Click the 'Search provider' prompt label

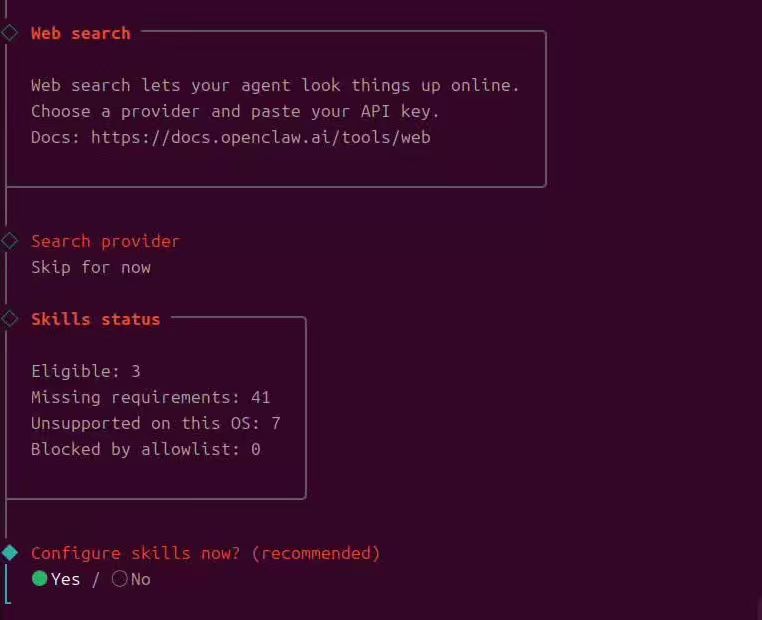[x=105, y=241]
